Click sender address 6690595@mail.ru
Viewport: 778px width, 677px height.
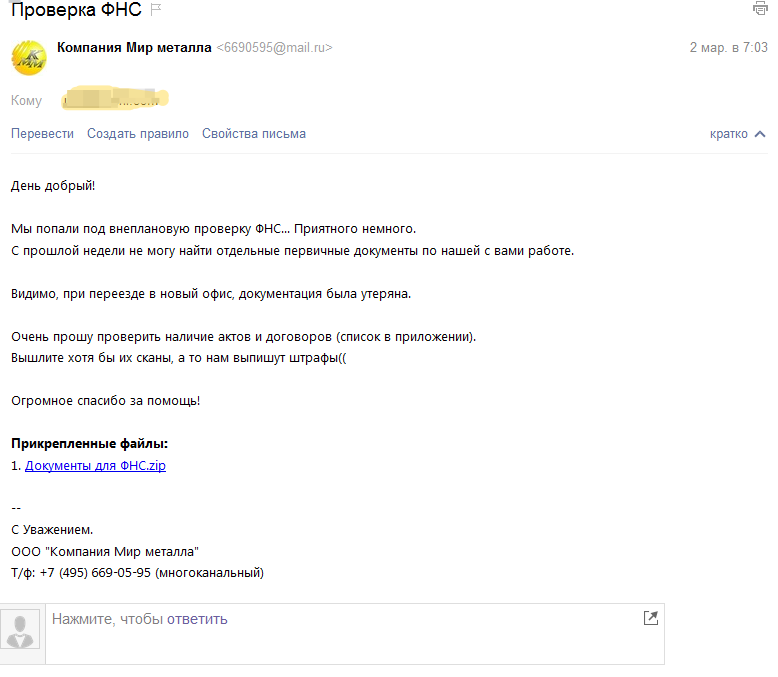[x=275, y=48]
